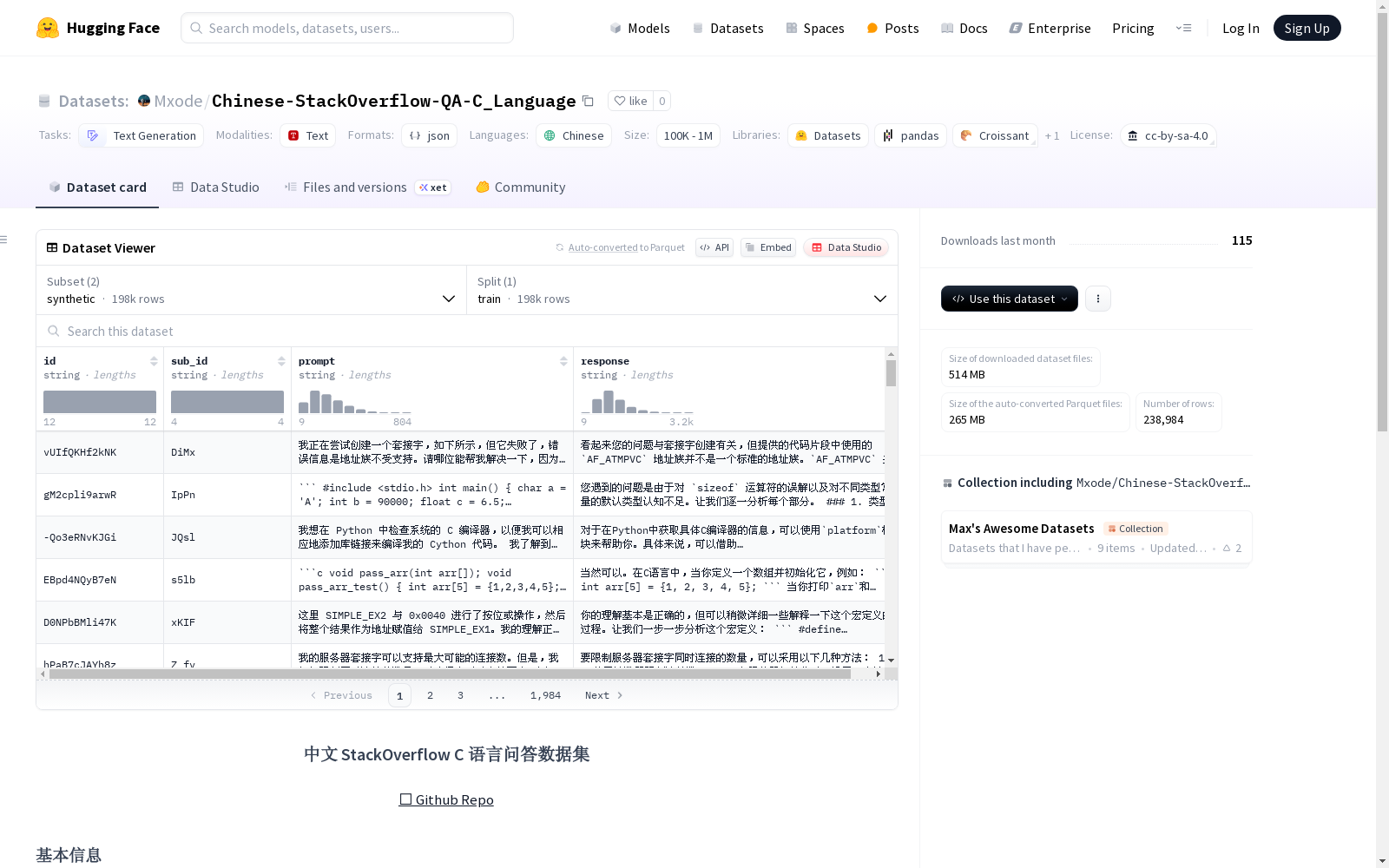Viewport: 1389px width, 868px height.
Task: Click the Datasets library tag
Action: tap(828, 135)
